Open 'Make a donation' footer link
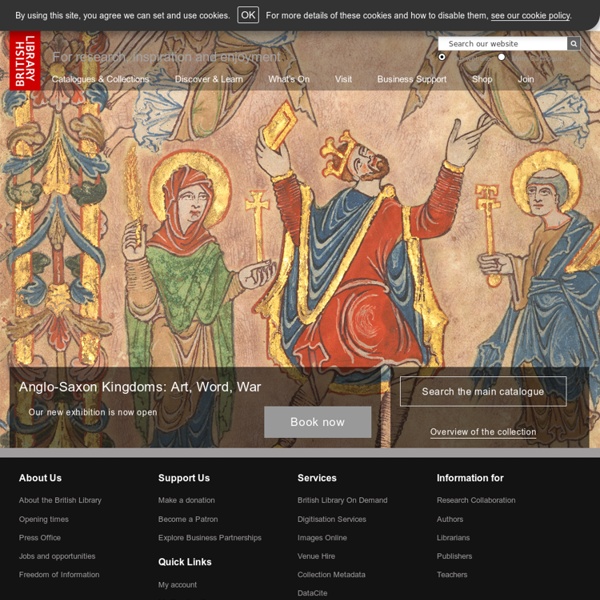Viewport: 600px width, 600px height. (x=186, y=500)
